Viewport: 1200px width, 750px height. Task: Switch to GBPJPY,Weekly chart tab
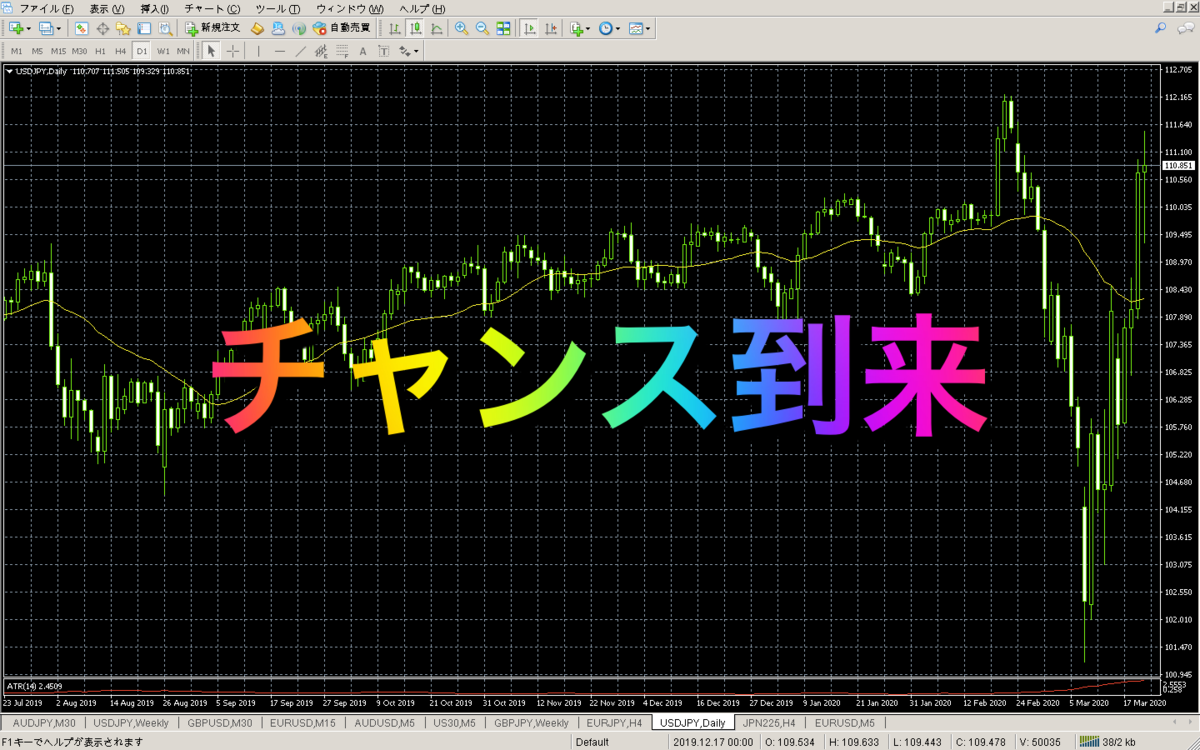click(531, 723)
